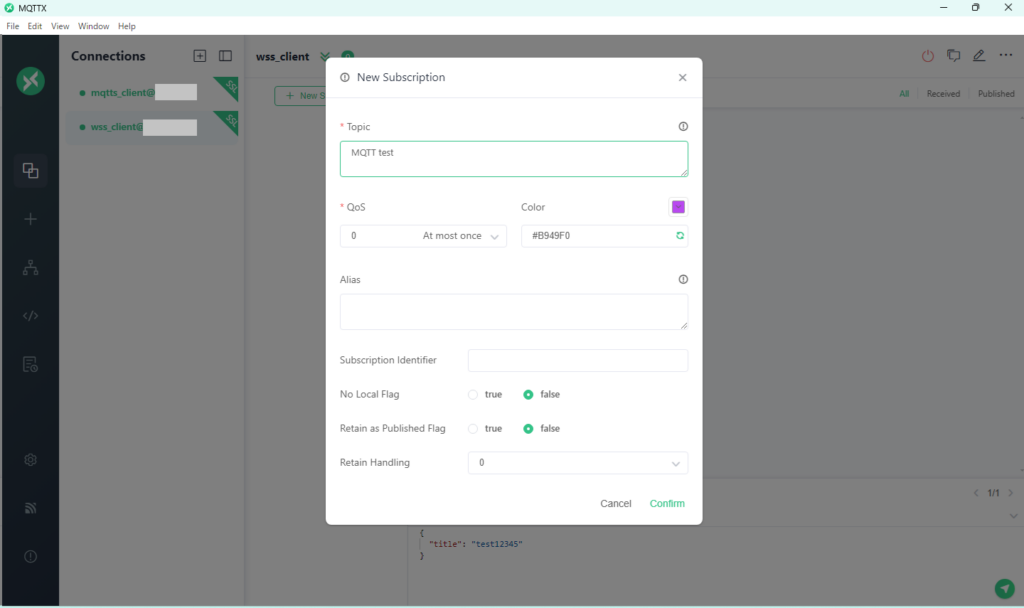Click the plus New Connection sidebar icon
1024x608 pixels.
click(x=30, y=219)
